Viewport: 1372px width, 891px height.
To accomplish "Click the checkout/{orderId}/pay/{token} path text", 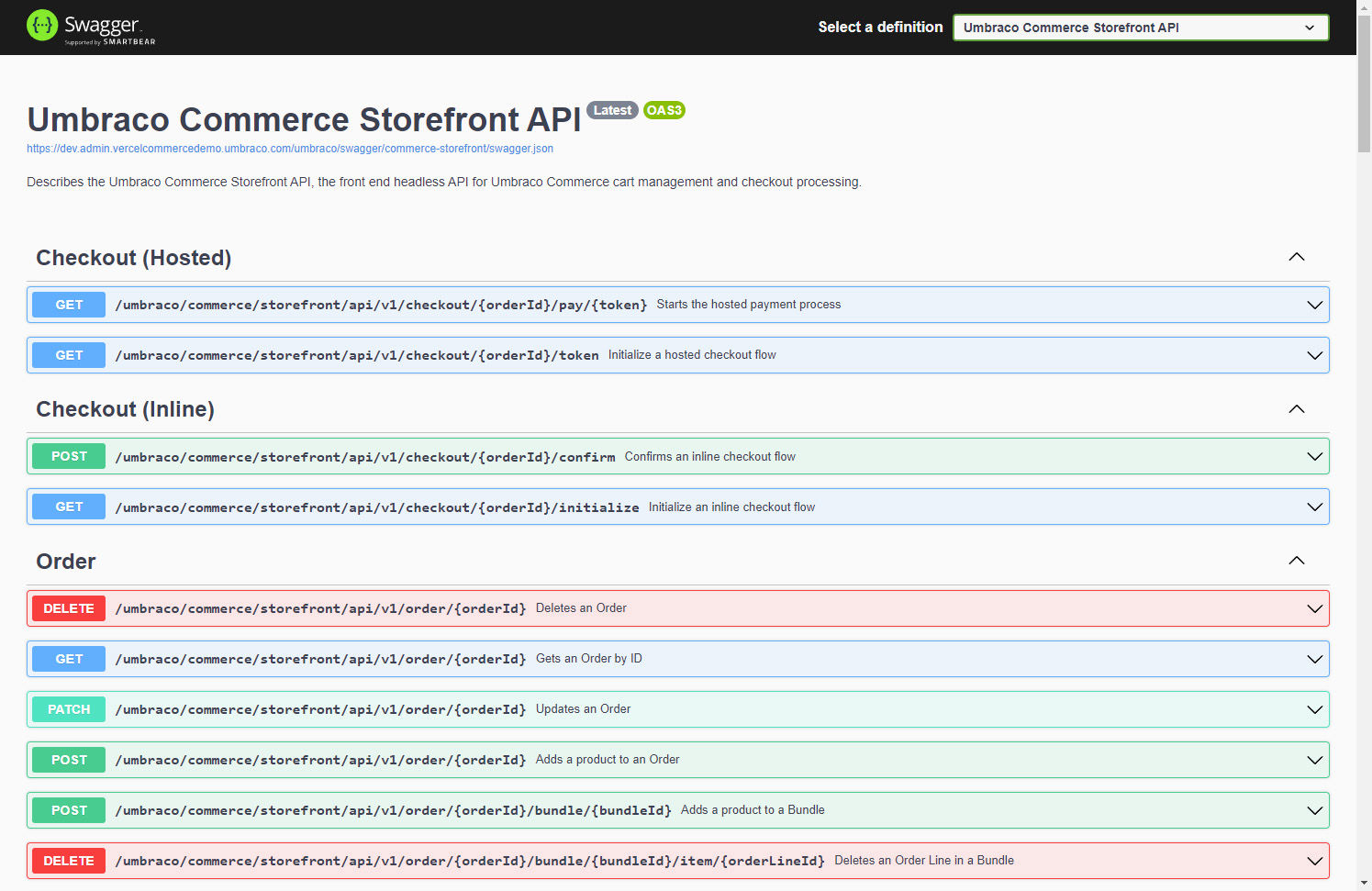I will [381, 305].
